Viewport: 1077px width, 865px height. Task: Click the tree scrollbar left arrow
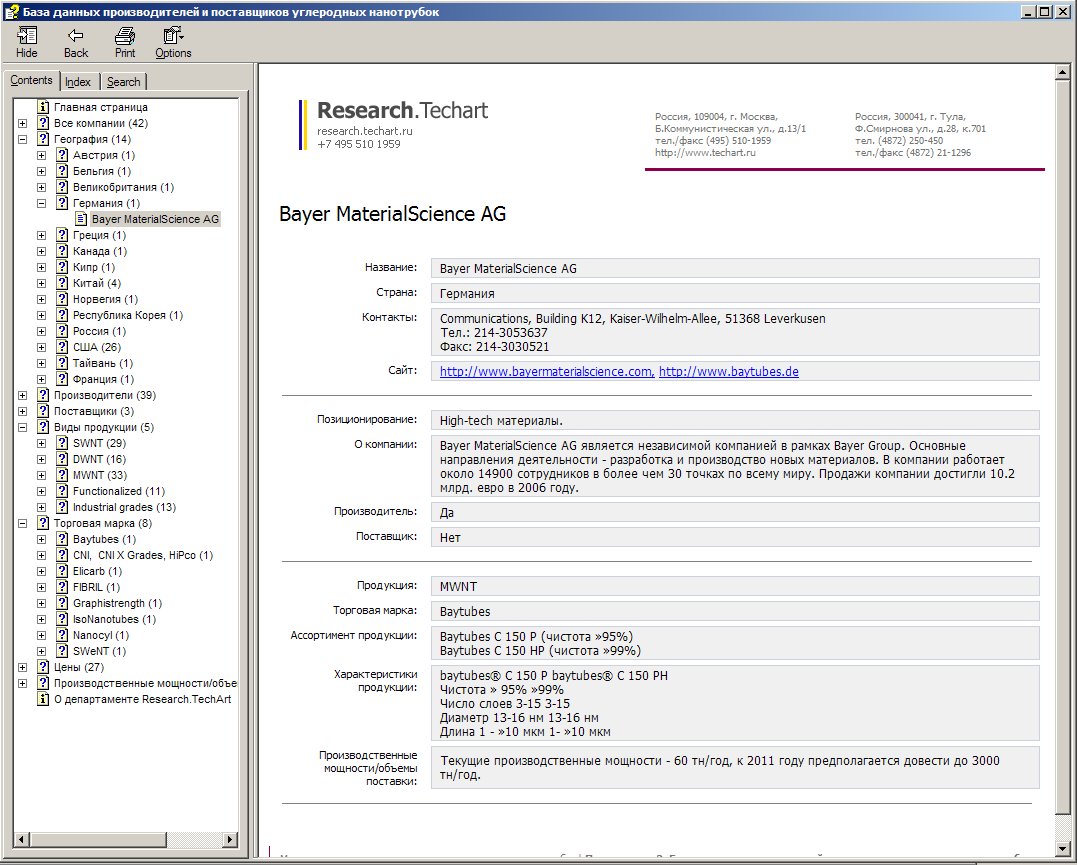point(21,840)
